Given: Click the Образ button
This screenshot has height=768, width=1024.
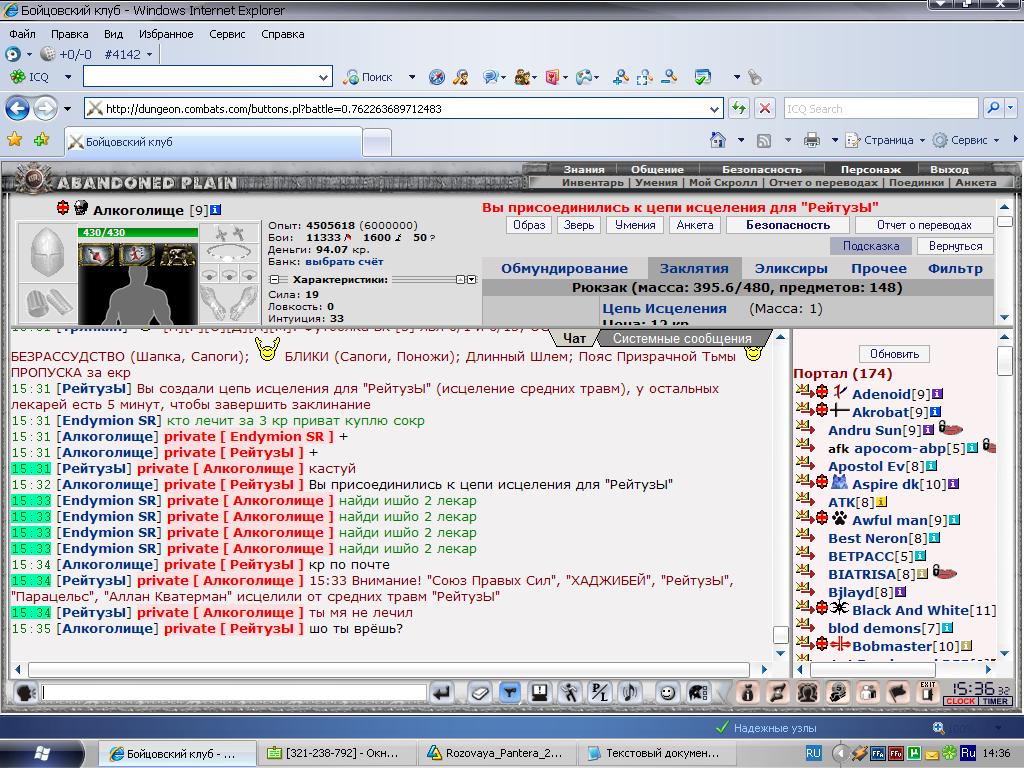Looking at the screenshot, I should click(529, 225).
